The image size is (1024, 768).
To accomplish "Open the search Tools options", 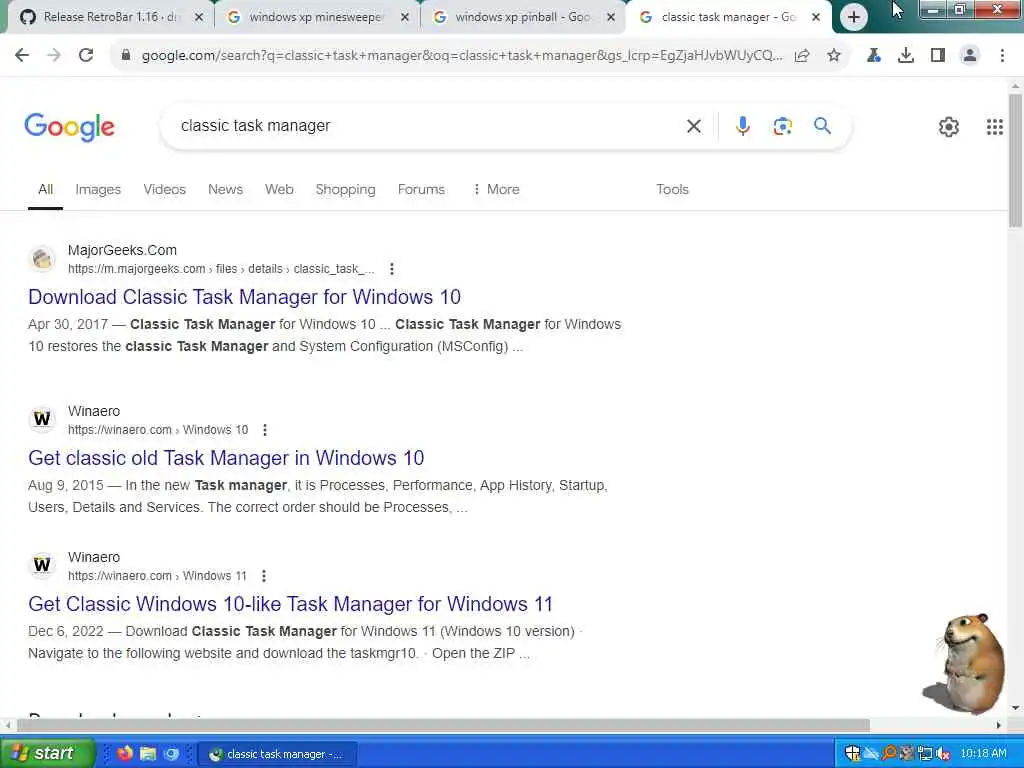I will pos(672,189).
